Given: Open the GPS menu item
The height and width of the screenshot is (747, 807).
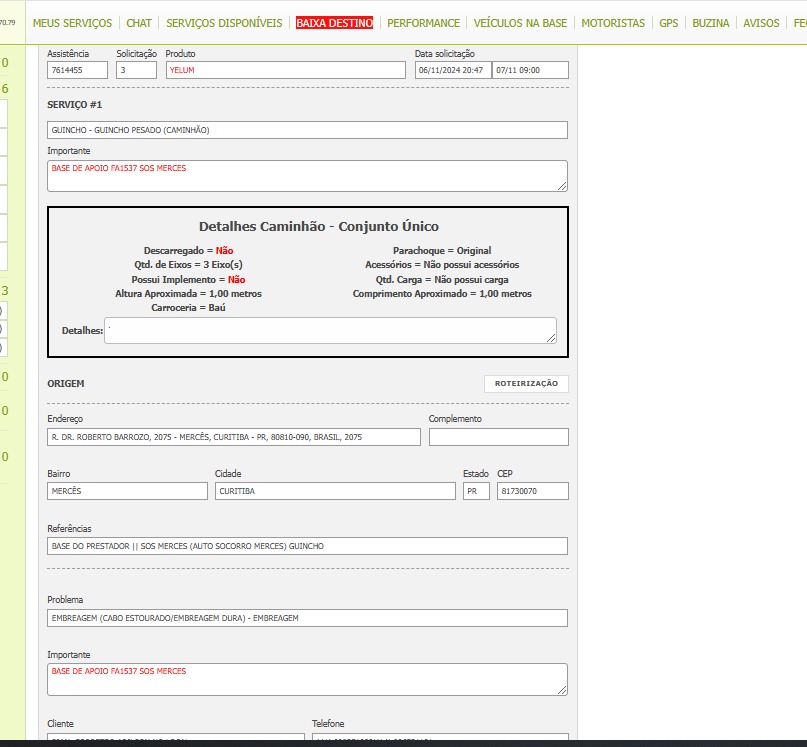Looking at the screenshot, I should [668, 23].
